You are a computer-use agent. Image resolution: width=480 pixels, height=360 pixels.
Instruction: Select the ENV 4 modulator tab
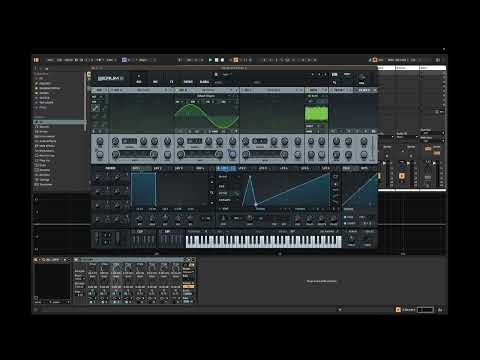[x=200, y=168]
